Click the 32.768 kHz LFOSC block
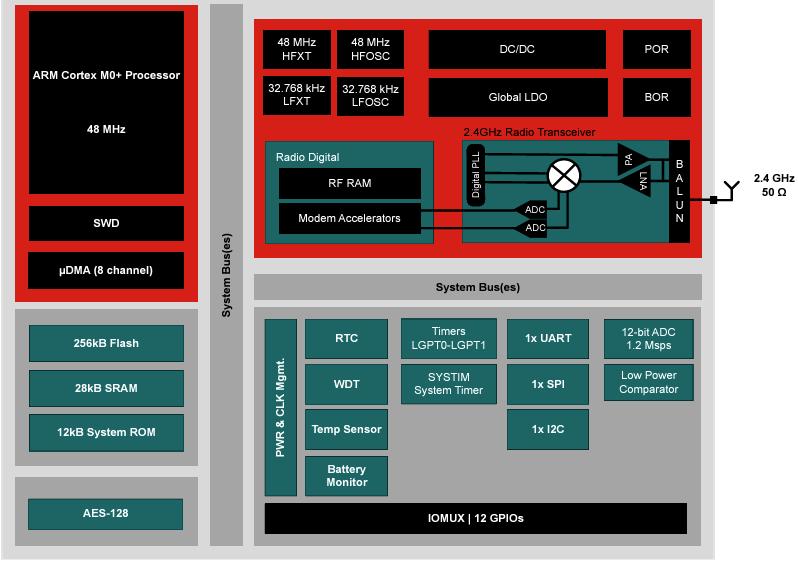798x562 pixels. click(x=370, y=96)
